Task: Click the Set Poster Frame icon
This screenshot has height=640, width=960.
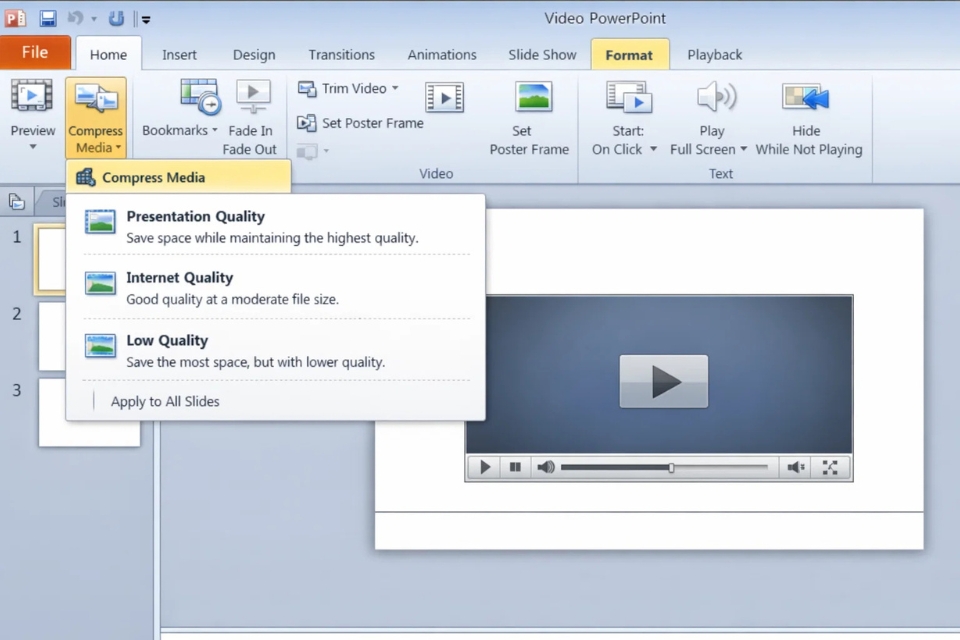Action: point(307,122)
